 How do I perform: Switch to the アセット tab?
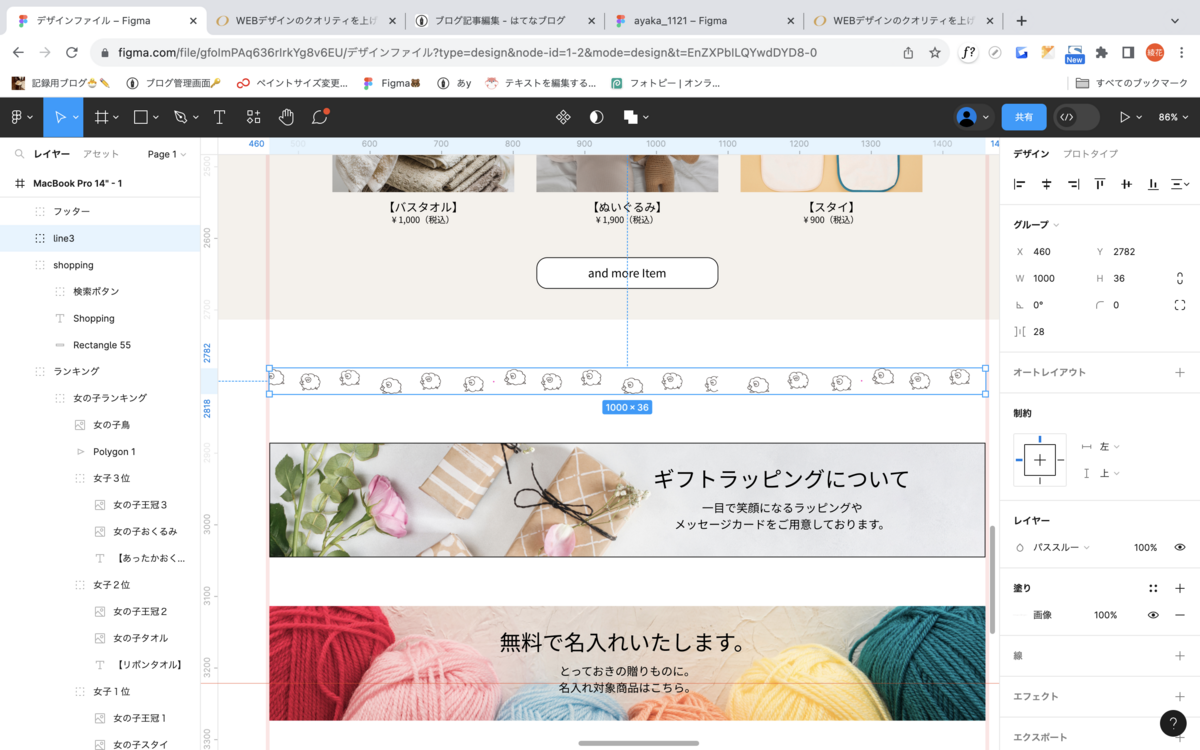coord(100,154)
